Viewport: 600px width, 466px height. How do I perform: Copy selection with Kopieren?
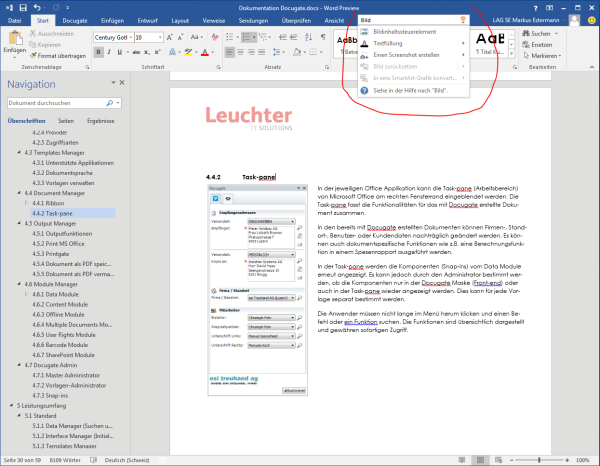coord(45,45)
